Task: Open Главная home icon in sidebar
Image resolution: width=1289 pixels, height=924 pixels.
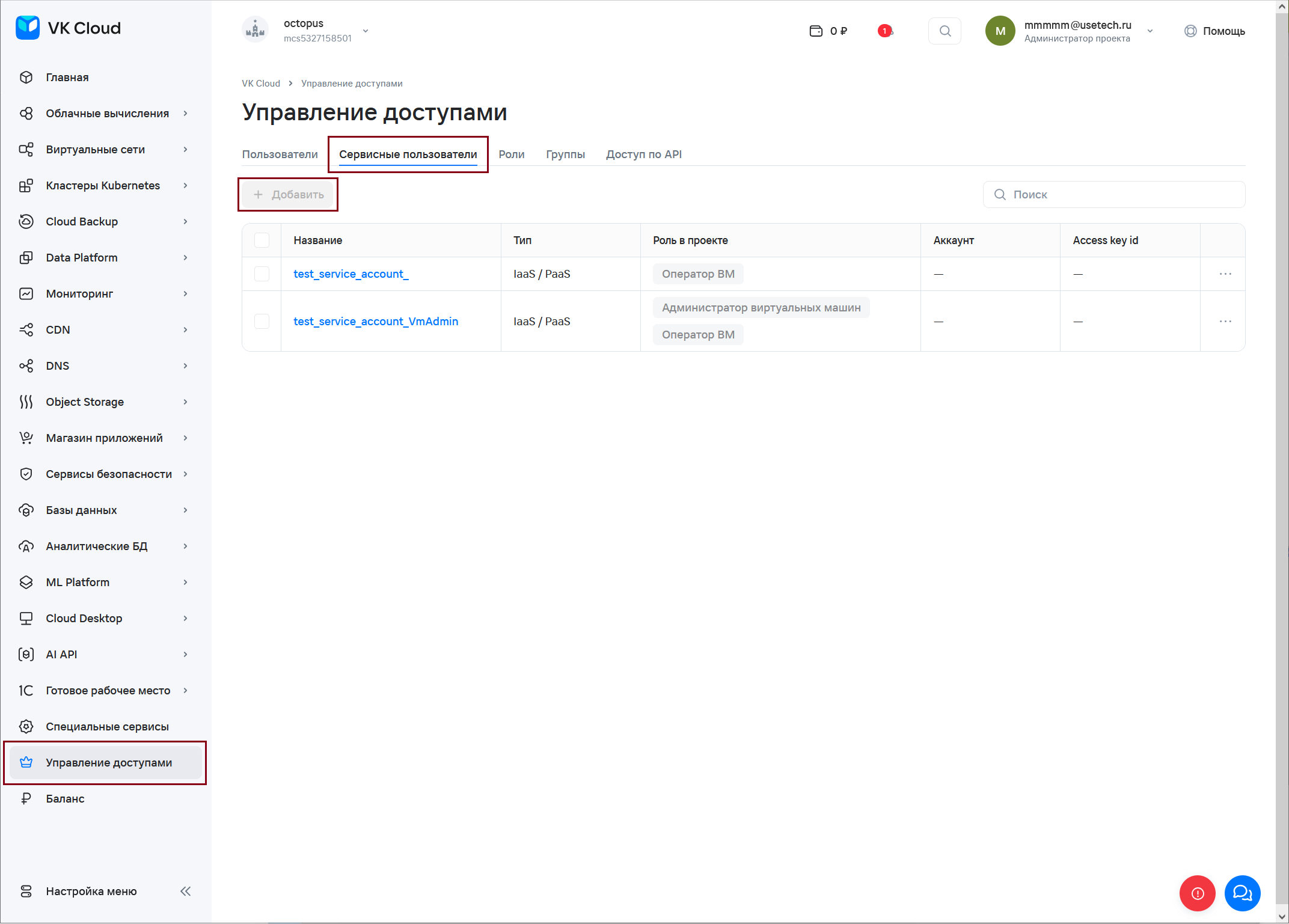Action: tap(26, 78)
